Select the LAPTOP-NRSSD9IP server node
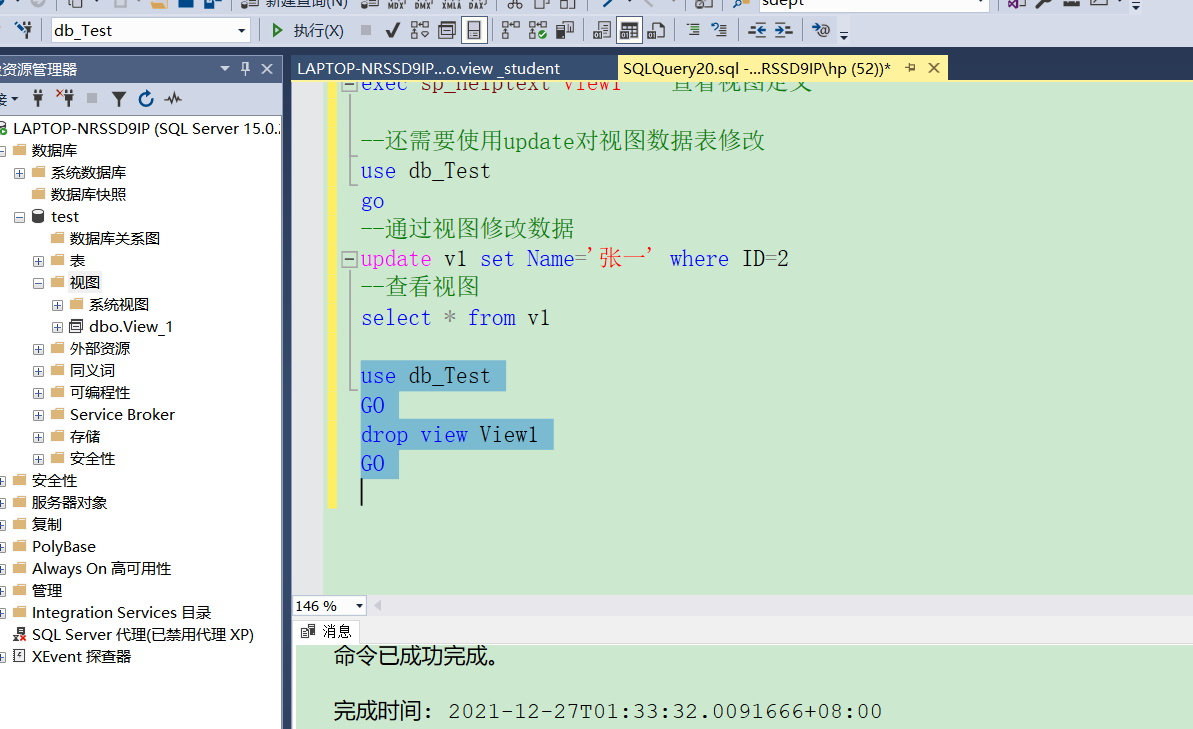Image resolution: width=1193 pixels, height=729 pixels. pyautogui.click(x=146, y=129)
